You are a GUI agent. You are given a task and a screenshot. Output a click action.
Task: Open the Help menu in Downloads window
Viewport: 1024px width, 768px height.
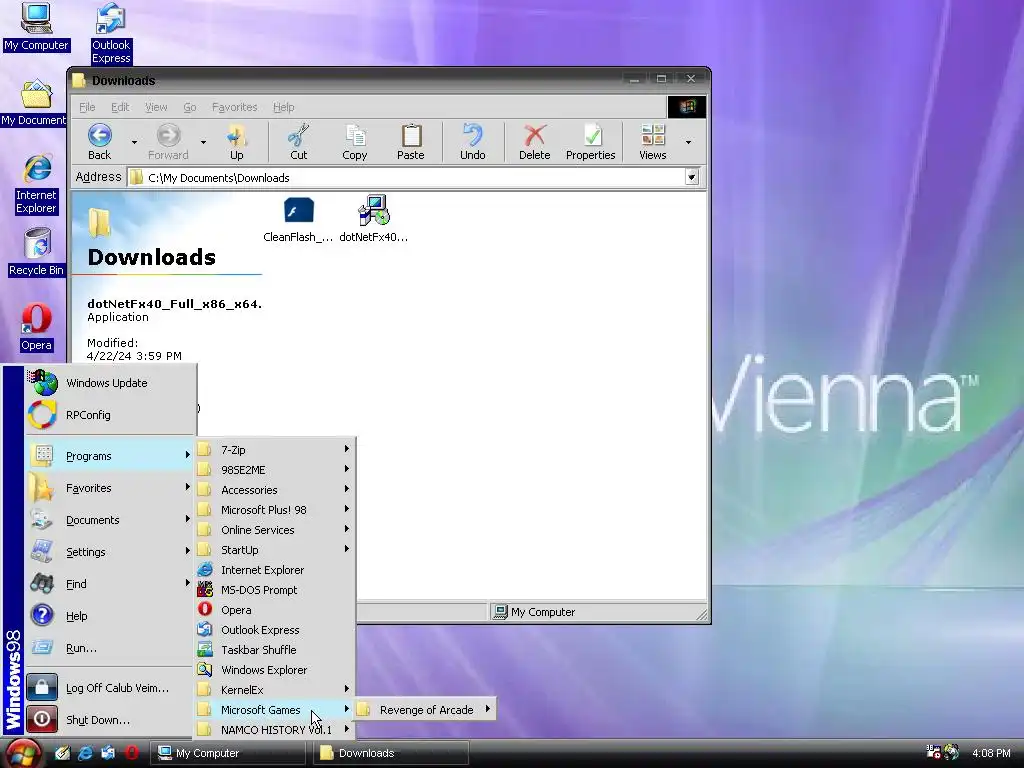283,107
